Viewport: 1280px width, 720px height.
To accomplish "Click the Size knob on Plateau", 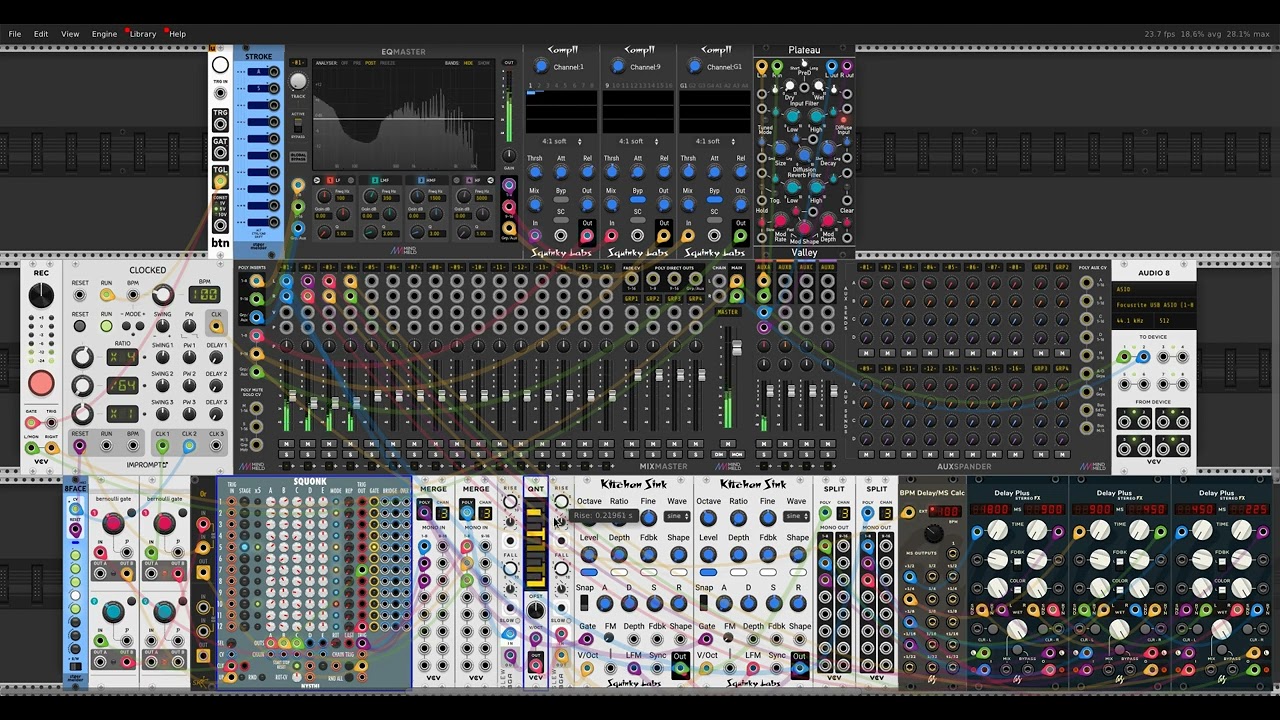I will click(781, 148).
